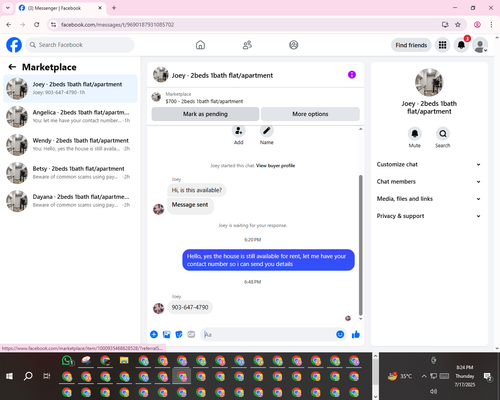Screen dimensions: 500x400
Task: Go back in browser history
Action: pyautogui.click(x=9, y=25)
